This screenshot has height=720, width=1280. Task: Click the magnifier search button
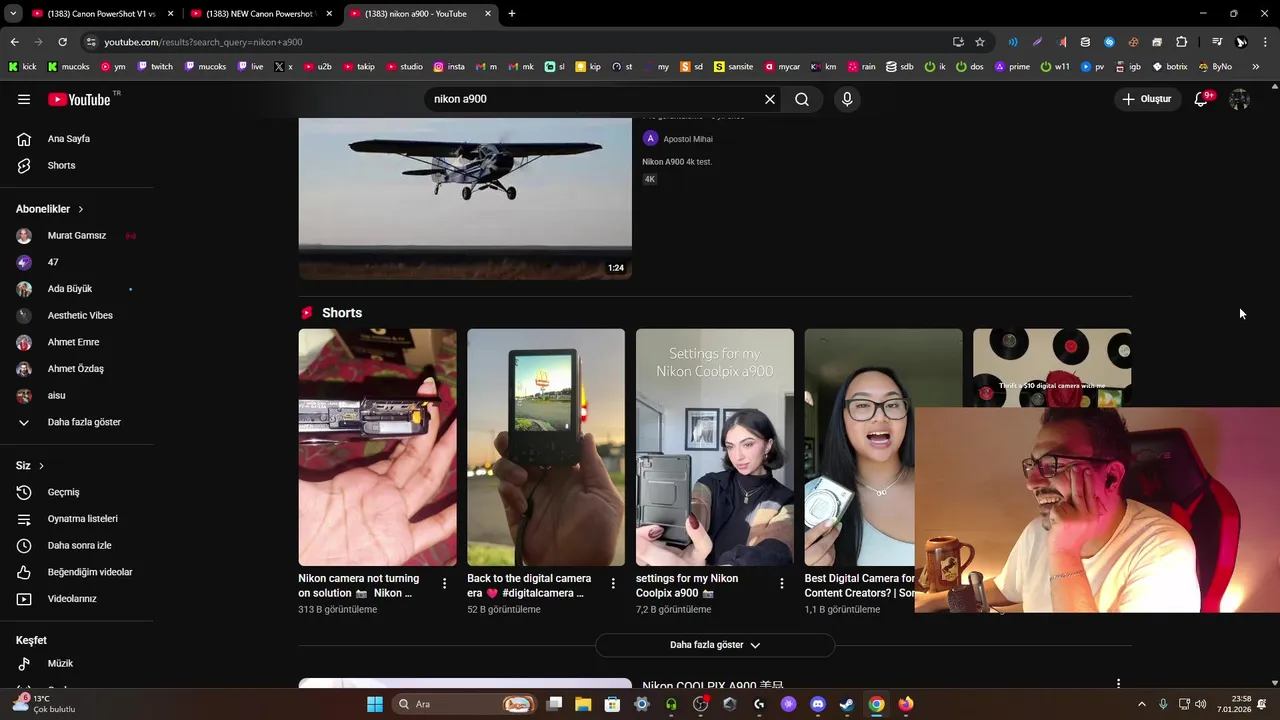[x=802, y=99]
